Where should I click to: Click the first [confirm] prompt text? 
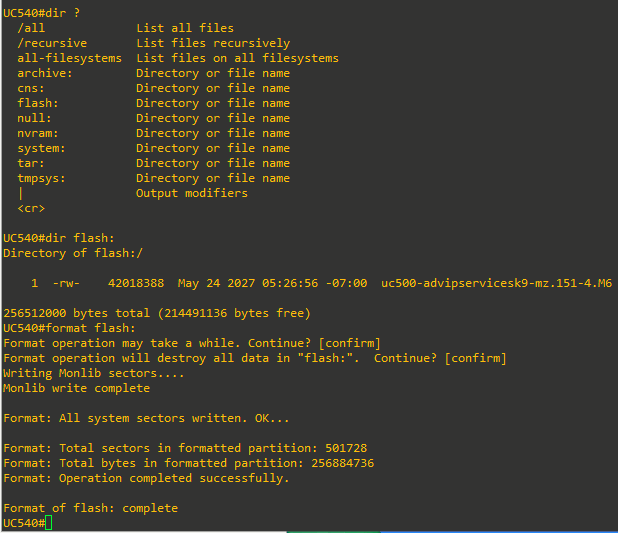coord(349,343)
